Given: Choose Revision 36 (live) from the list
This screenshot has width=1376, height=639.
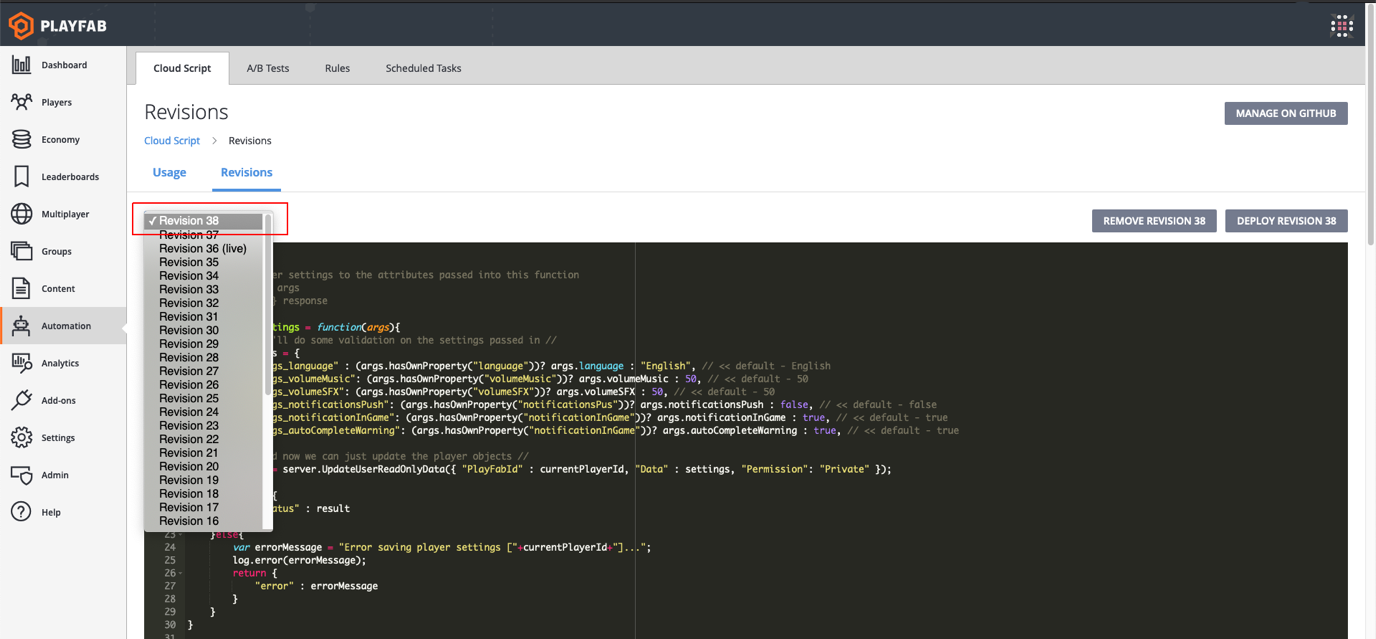Looking at the screenshot, I should 203,248.
